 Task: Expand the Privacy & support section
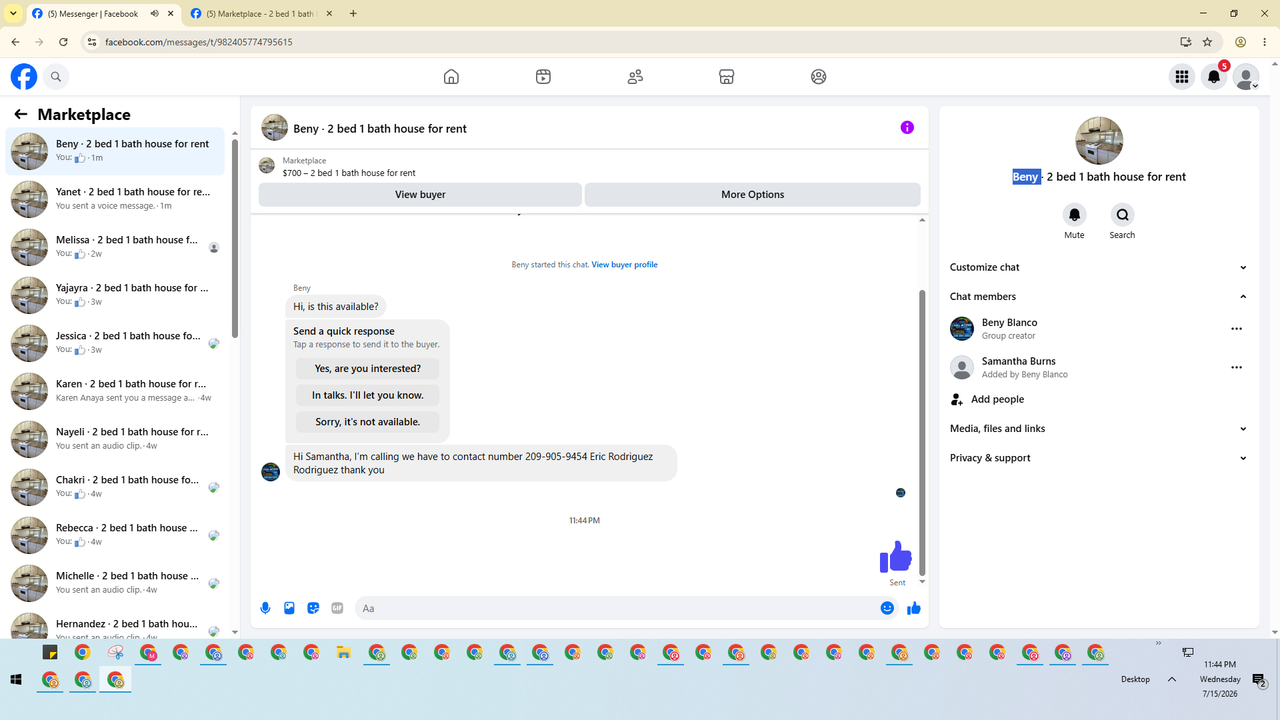click(1099, 458)
